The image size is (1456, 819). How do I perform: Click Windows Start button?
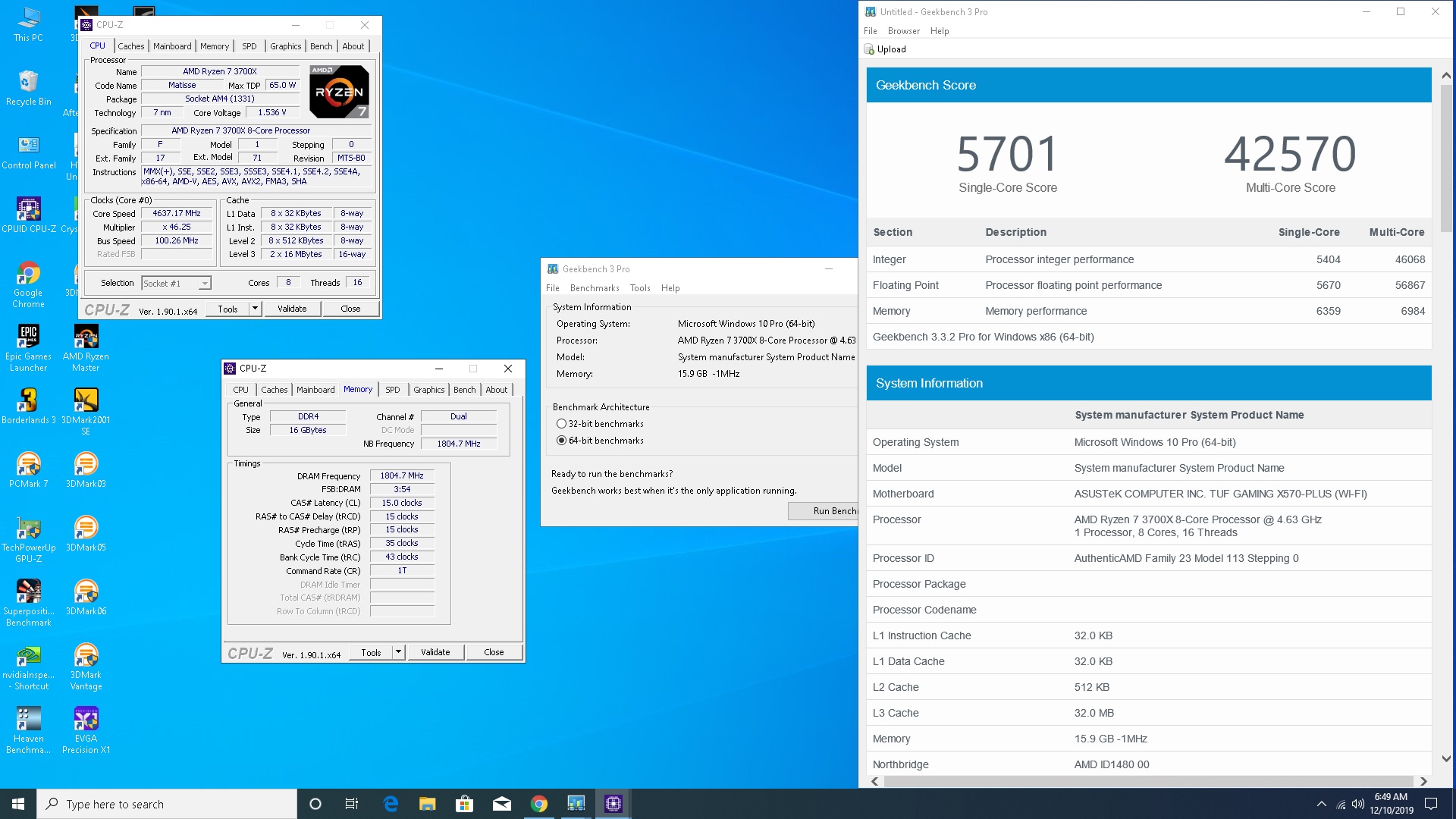pyautogui.click(x=18, y=804)
